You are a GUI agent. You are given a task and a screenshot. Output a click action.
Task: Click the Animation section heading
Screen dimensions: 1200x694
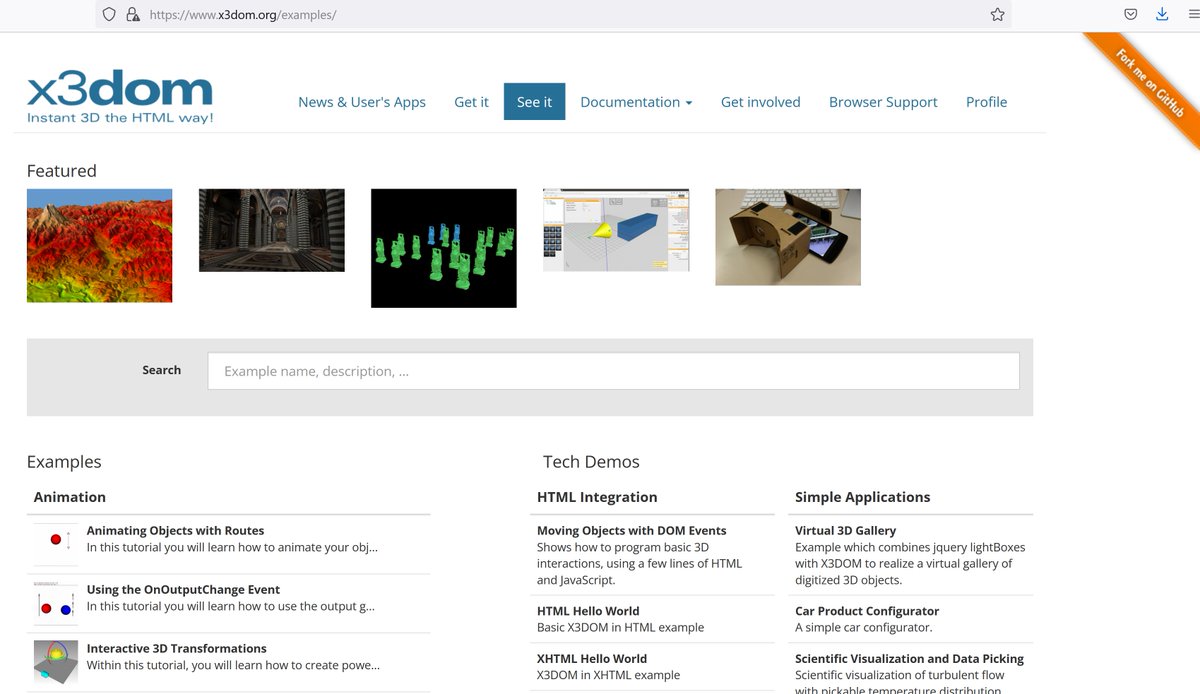point(70,497)
